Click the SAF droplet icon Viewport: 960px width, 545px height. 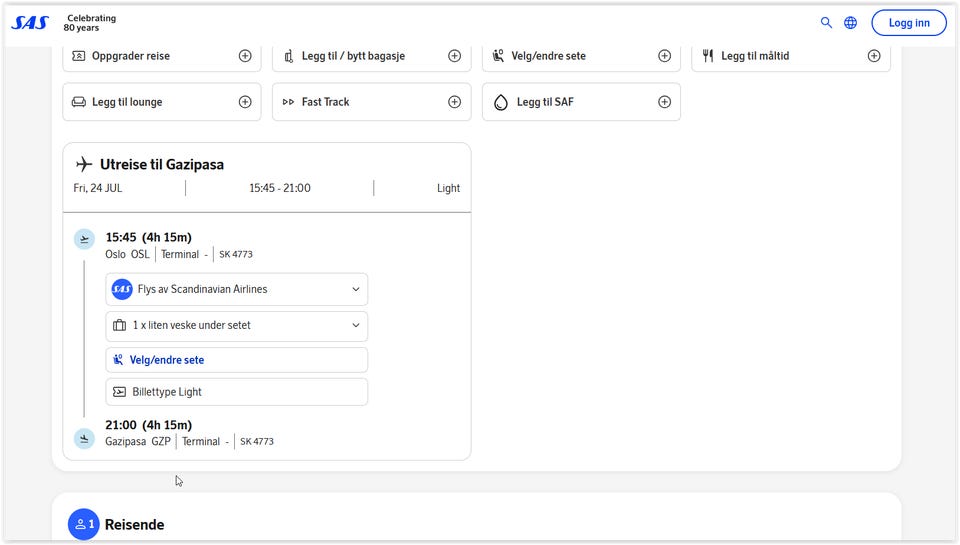coord(501,102)
